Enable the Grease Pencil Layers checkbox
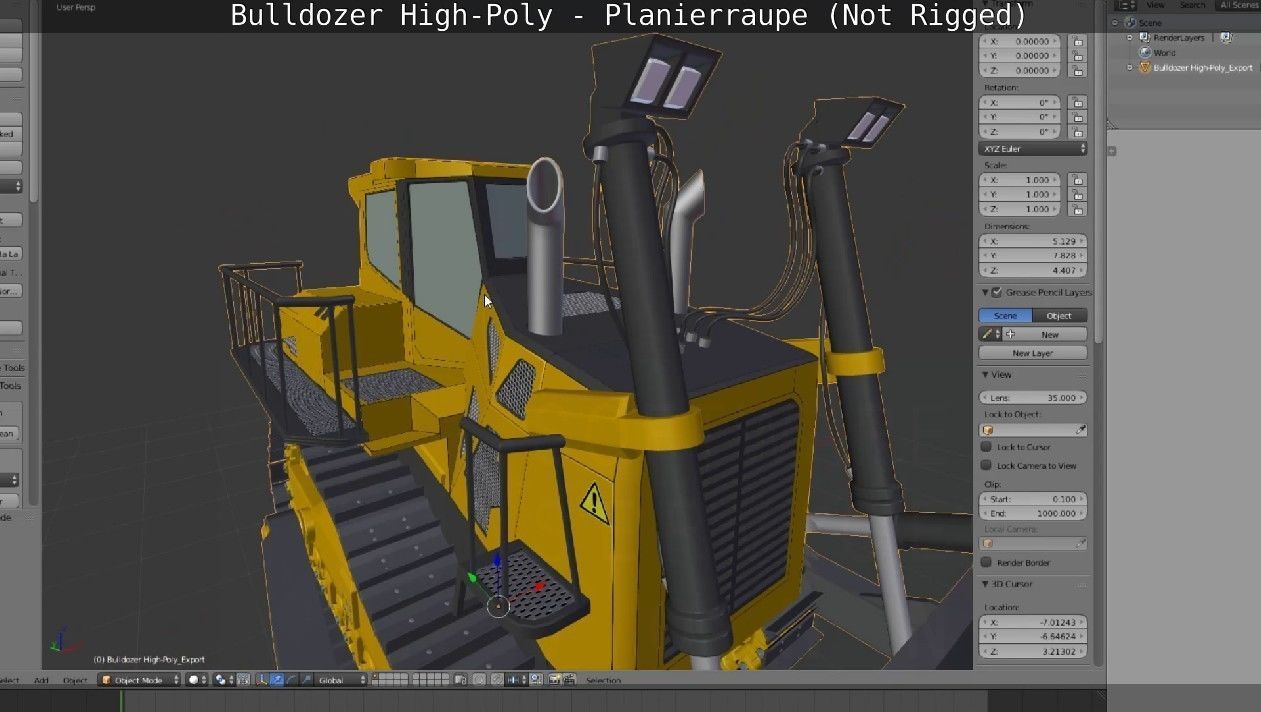 996,292
